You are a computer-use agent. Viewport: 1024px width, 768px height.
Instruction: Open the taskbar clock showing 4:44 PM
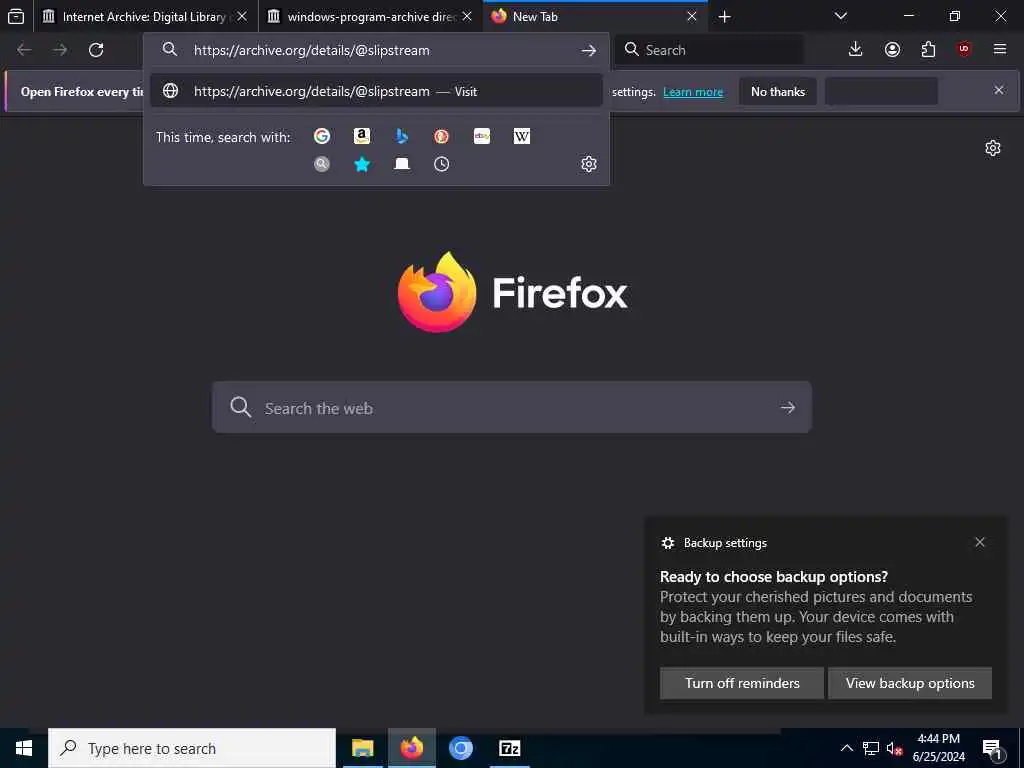click(938, 748)
